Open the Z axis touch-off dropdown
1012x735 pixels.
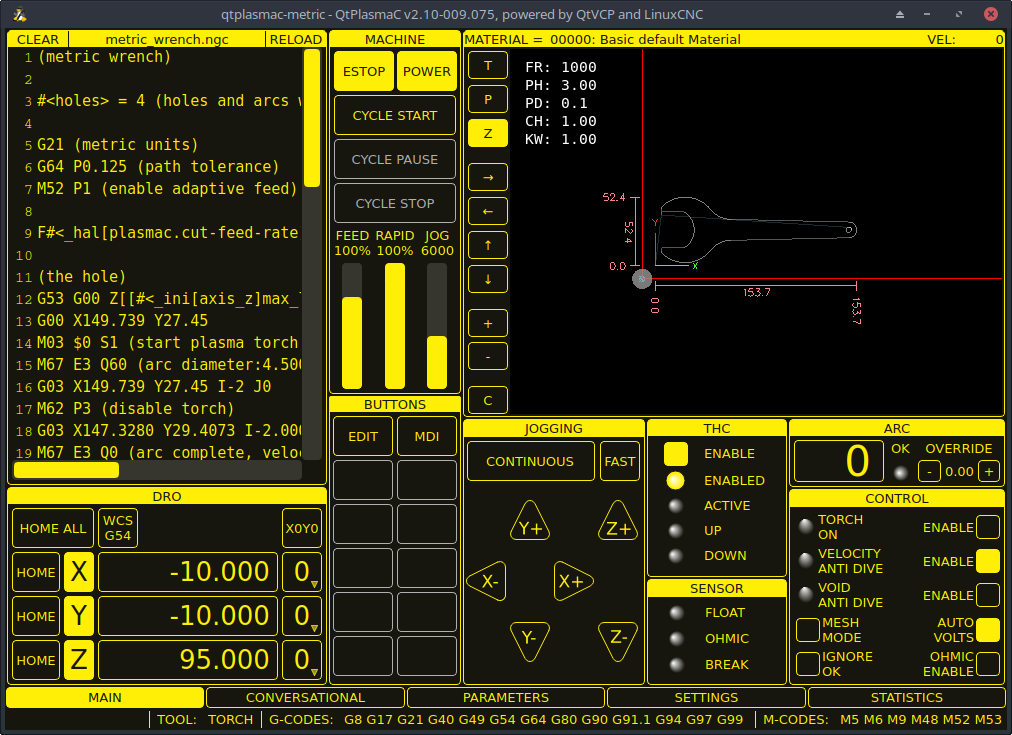click(301, 659)
